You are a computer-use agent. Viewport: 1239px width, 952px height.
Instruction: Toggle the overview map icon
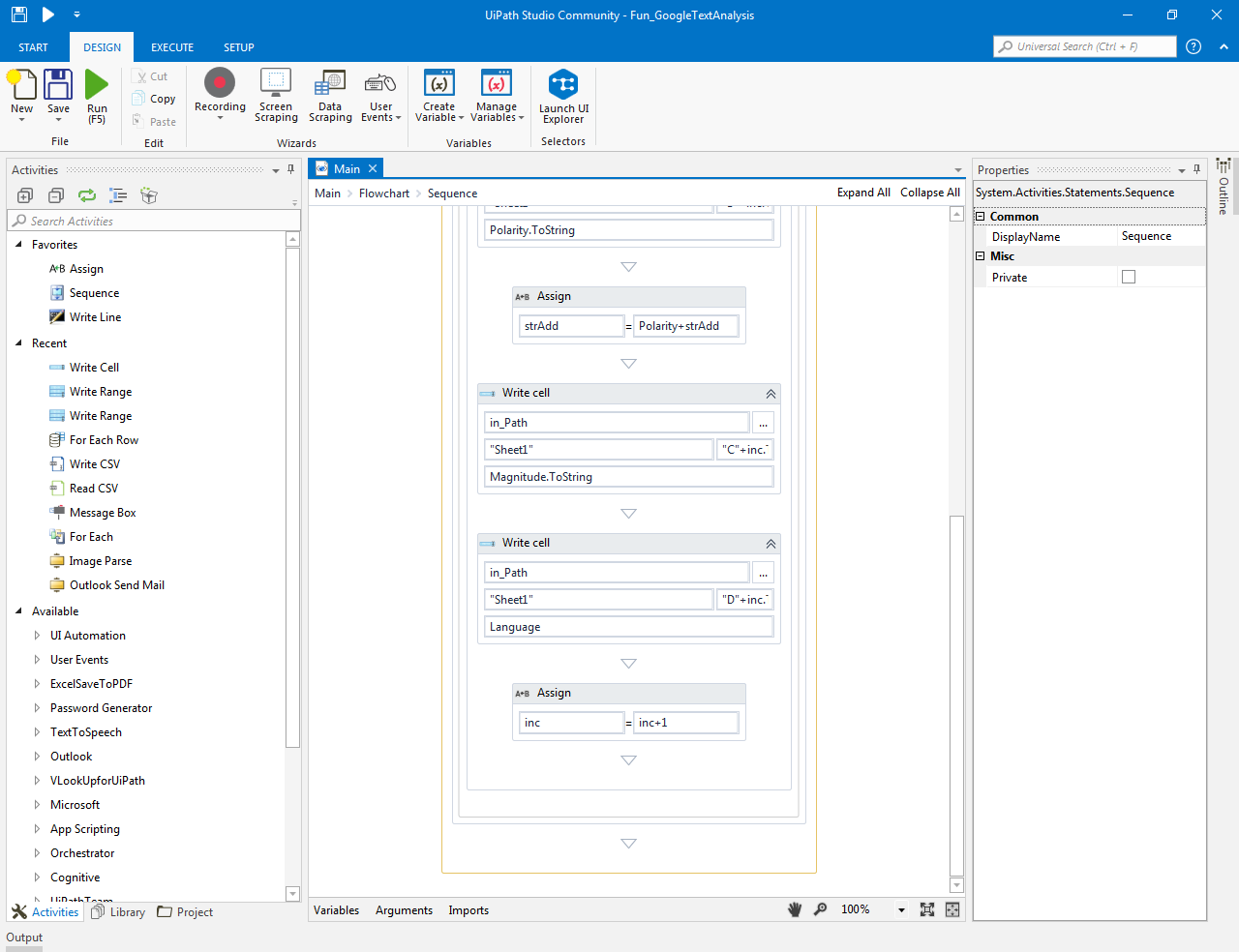952,909
